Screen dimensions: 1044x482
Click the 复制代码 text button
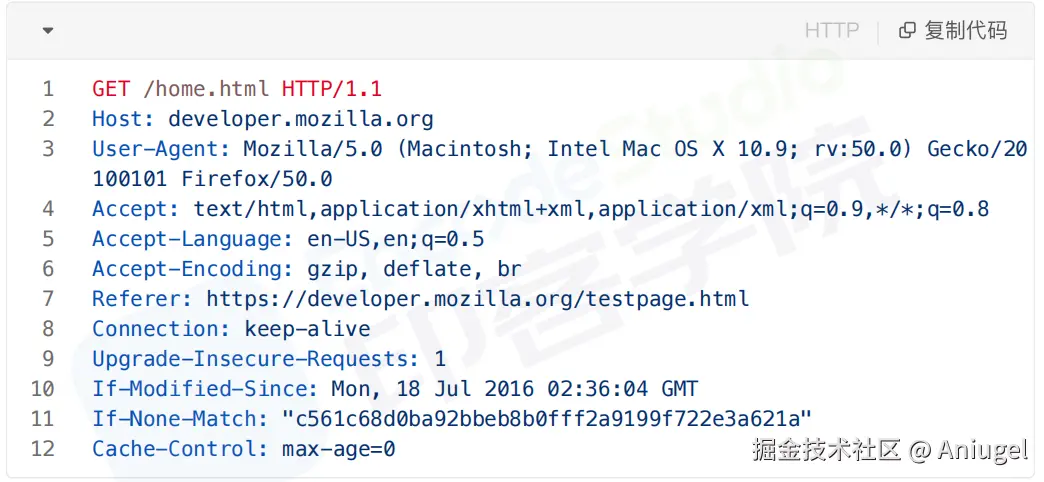click(965, 31)
